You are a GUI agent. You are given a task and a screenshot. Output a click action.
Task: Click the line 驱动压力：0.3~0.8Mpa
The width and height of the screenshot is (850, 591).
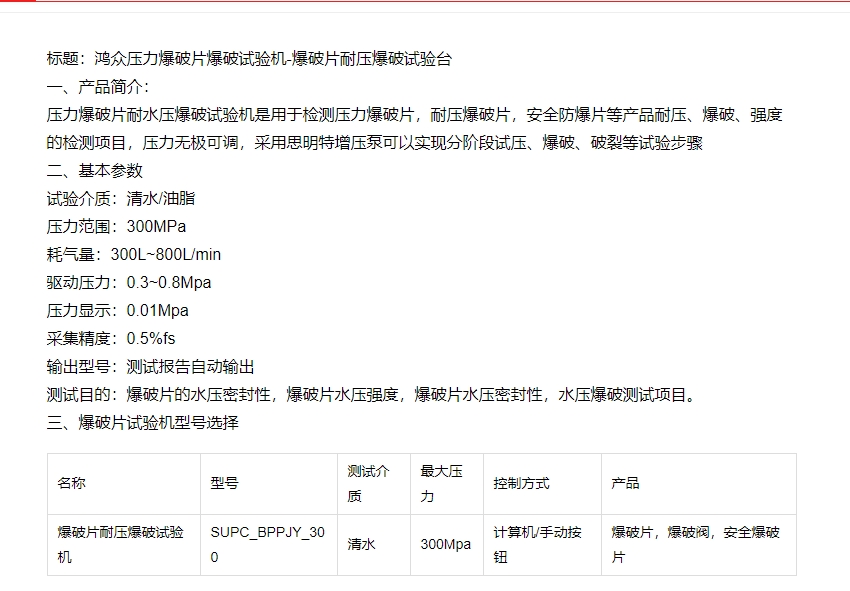click(x=129, y=282)
